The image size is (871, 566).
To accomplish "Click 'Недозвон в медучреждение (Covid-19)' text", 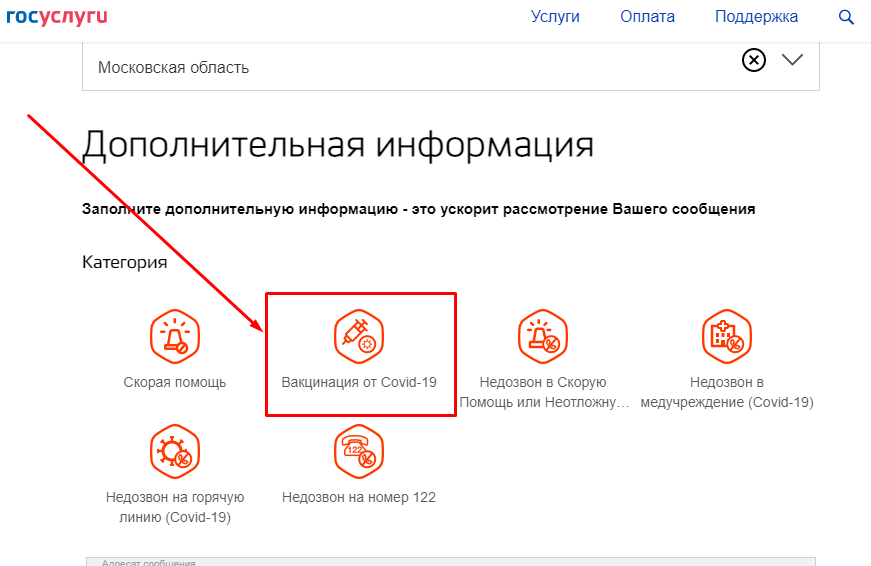I will 727,392.
